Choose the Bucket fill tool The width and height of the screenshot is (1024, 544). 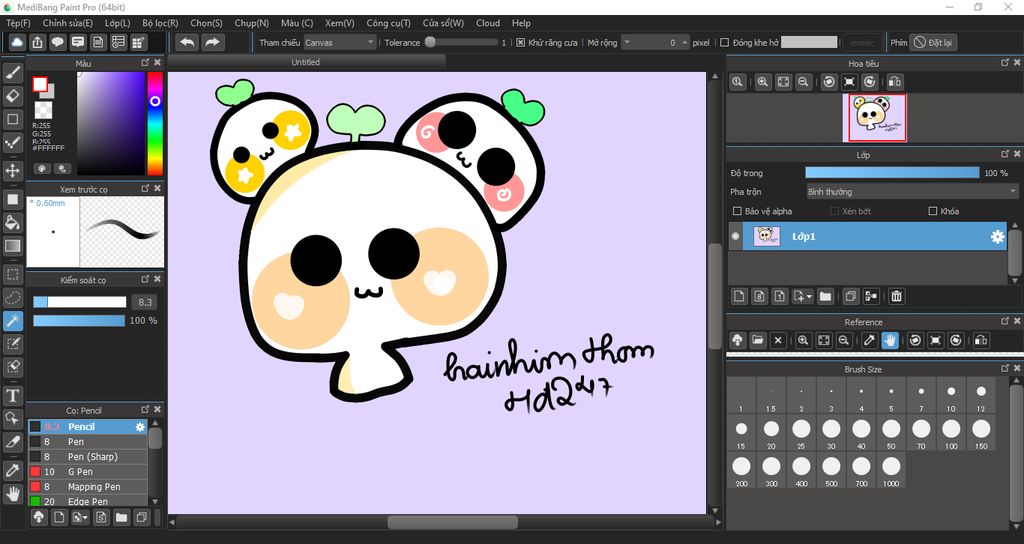click(x=12, y=223)
